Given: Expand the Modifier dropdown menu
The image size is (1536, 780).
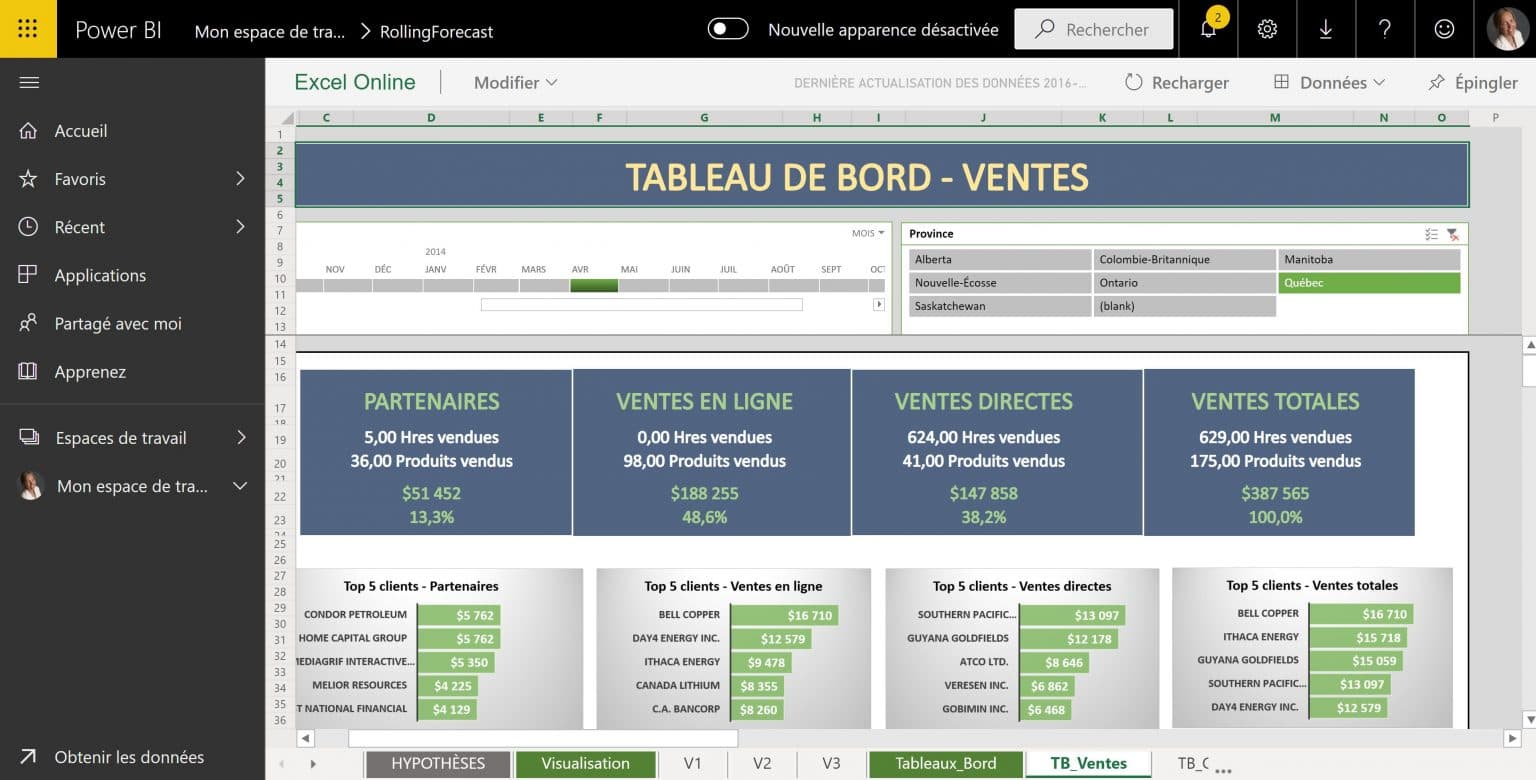Looking at the screenshot, I should (x=515, y=82).
